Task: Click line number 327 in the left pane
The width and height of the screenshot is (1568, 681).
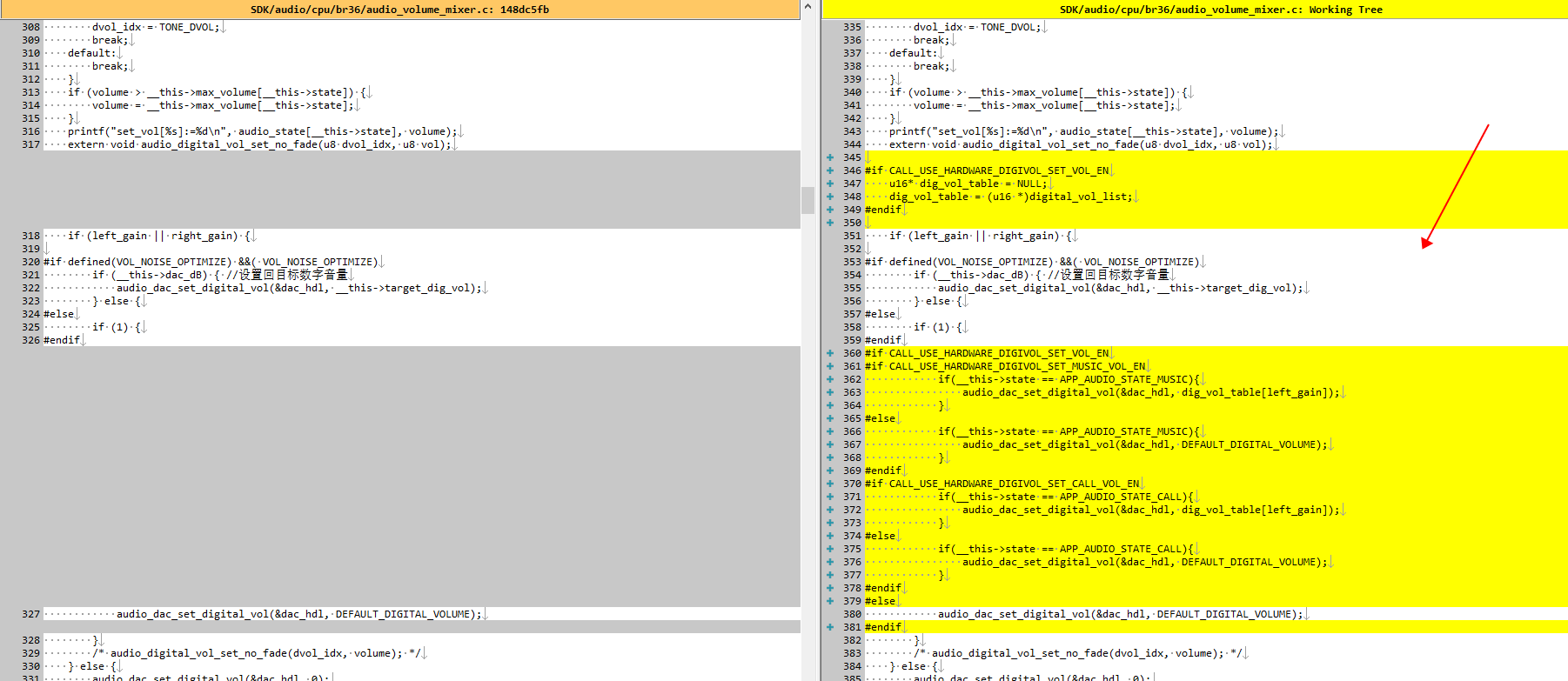Action: click(31, 614)
